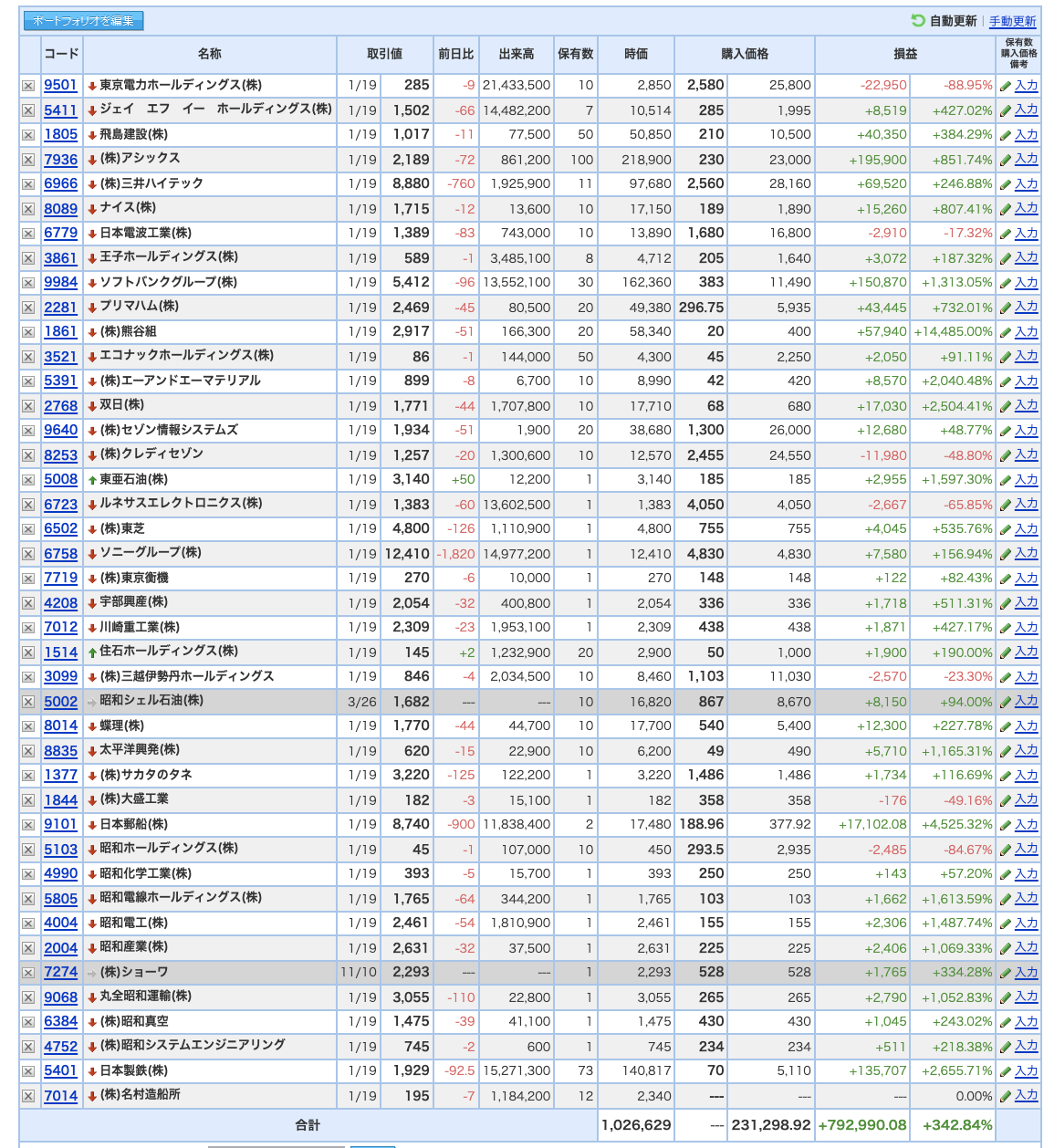Click the 出来高 column header

[517, 54]
